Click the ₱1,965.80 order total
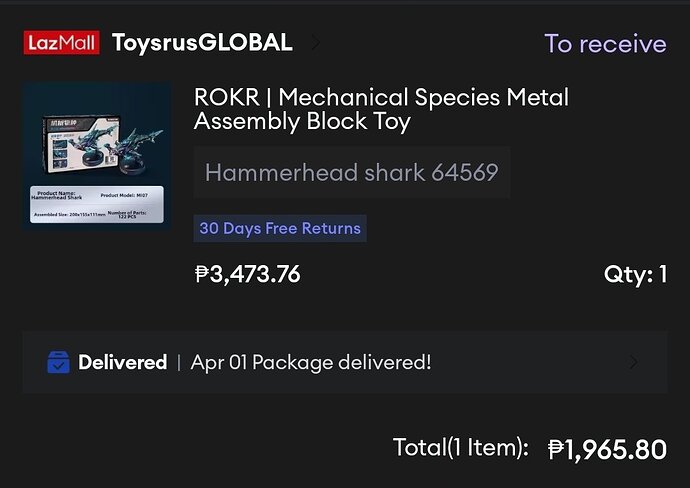 pyautogui.click(x=607, y=450)
